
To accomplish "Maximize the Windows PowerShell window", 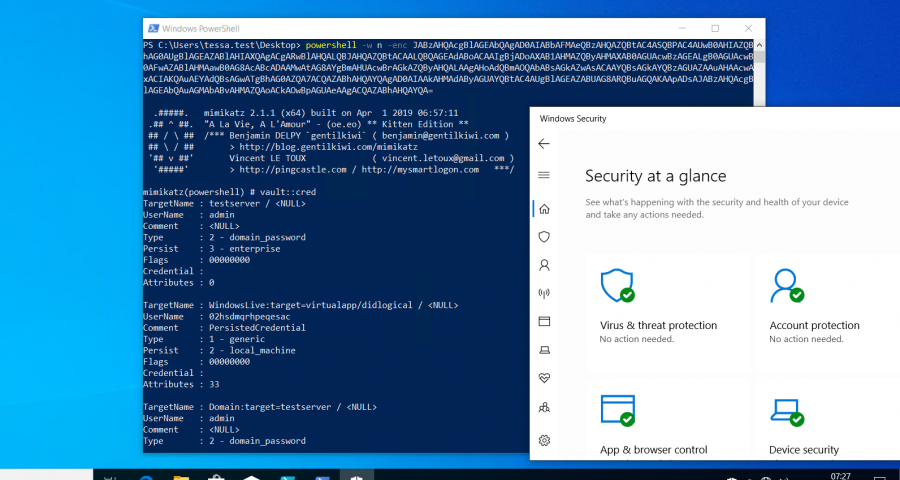I will (715, 28).
